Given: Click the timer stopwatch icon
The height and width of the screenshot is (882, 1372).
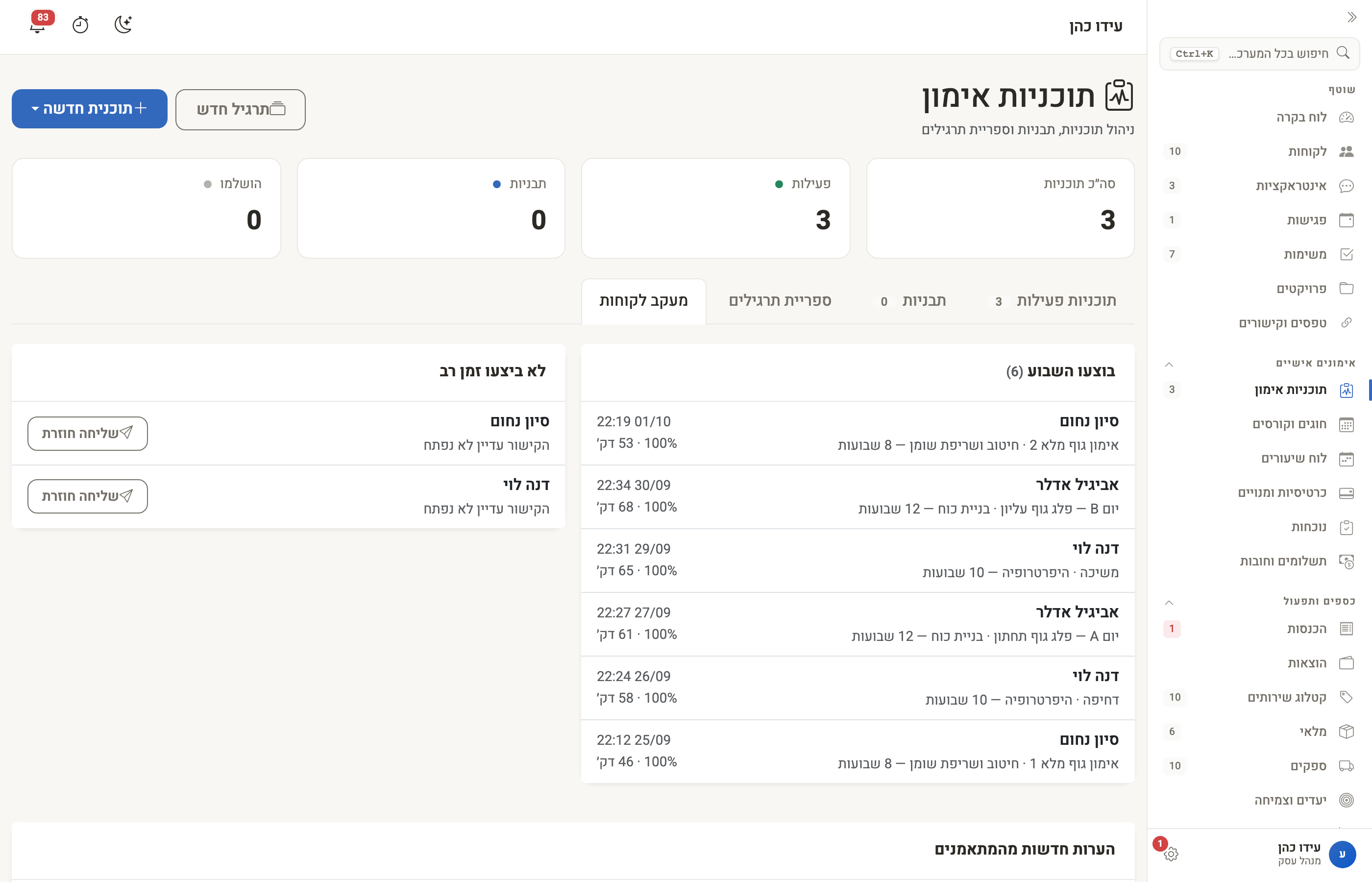Looking at the screenshot, I should click(80, 24).
